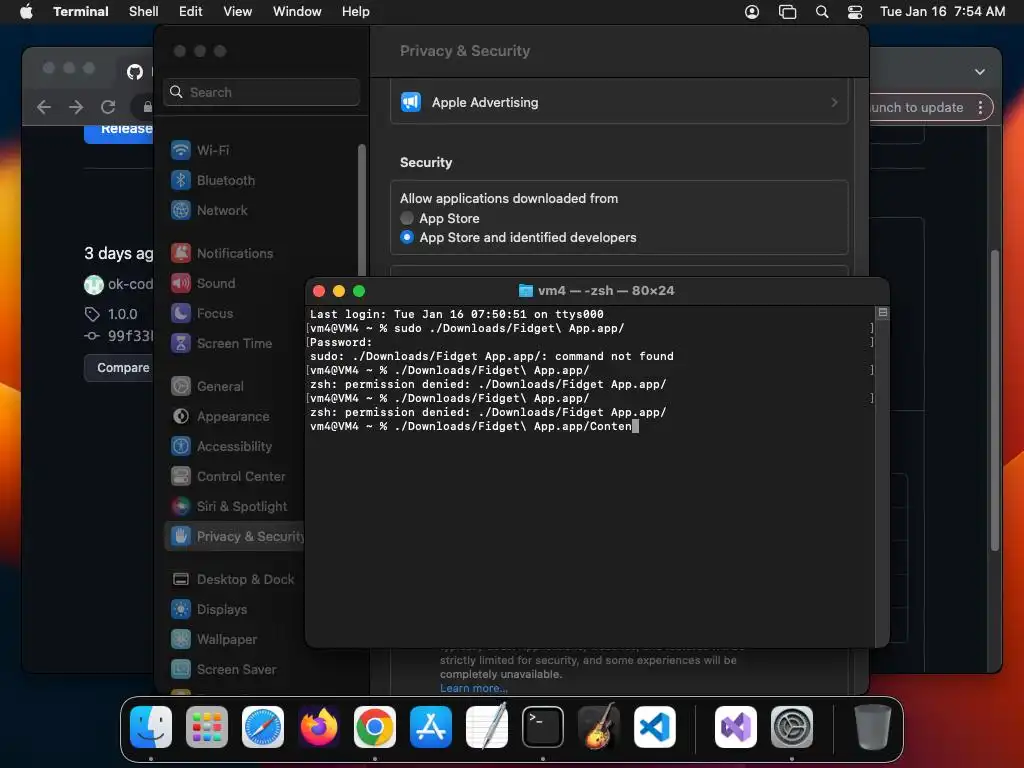The image size is (1024, 768).
Task: Open GarageBand from the Dock
Action: coord(599,726)
